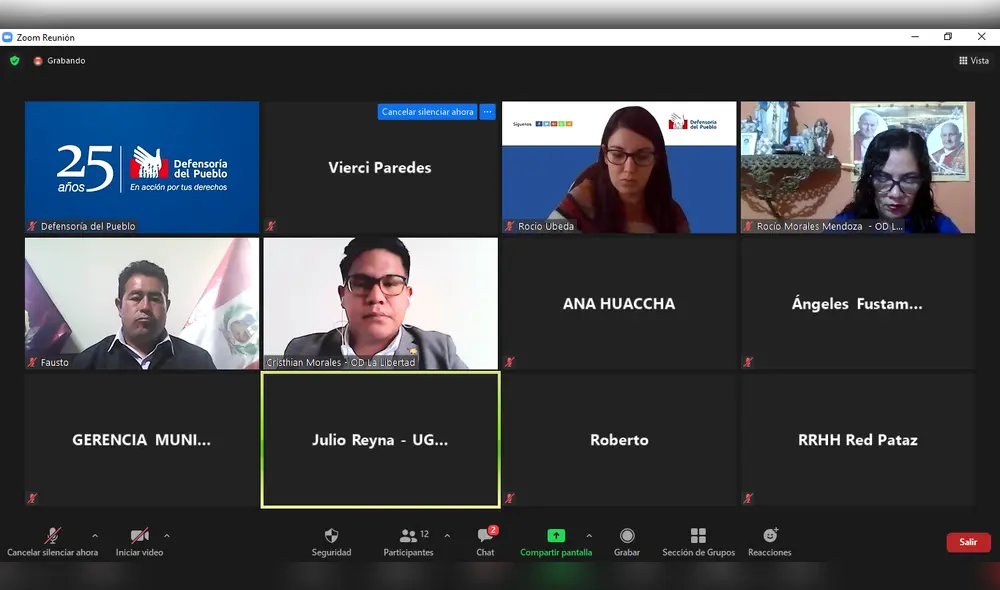Click the muted mic indicator on Fausto's tile
1000x590 pixels.
(33, 364)
